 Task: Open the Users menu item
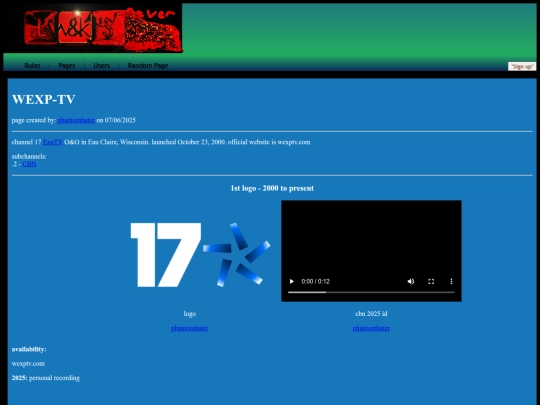pos(102,65)
